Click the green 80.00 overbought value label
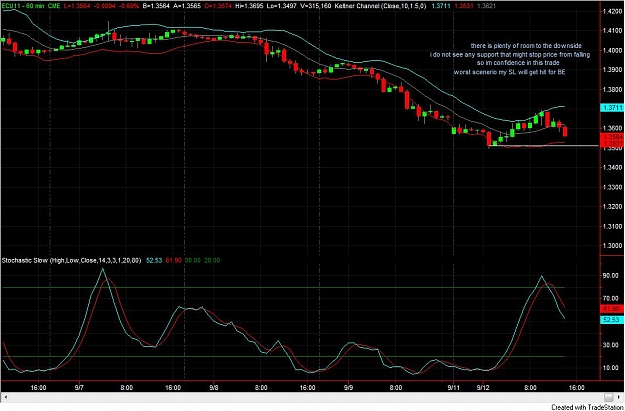The image size is (625, 411). (193, 260)
